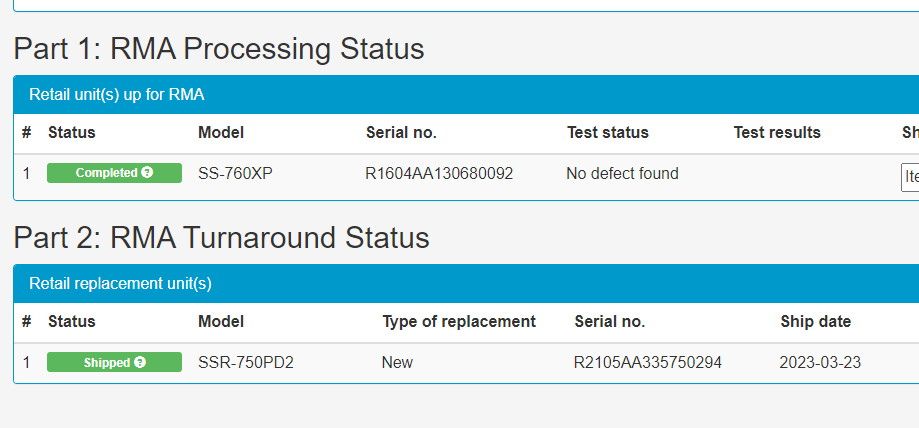Click the Test results column header
Screen dimensions: 919x428
[777, 133]
